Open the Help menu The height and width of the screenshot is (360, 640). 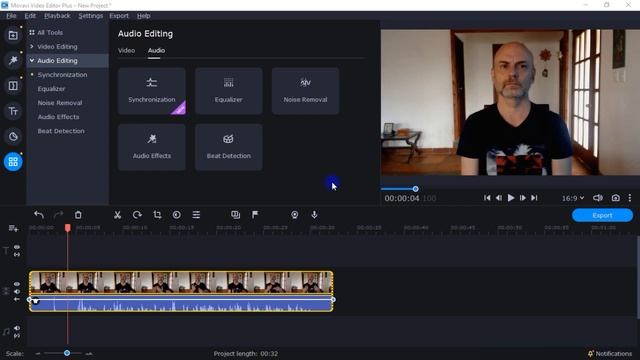(144, 16)
